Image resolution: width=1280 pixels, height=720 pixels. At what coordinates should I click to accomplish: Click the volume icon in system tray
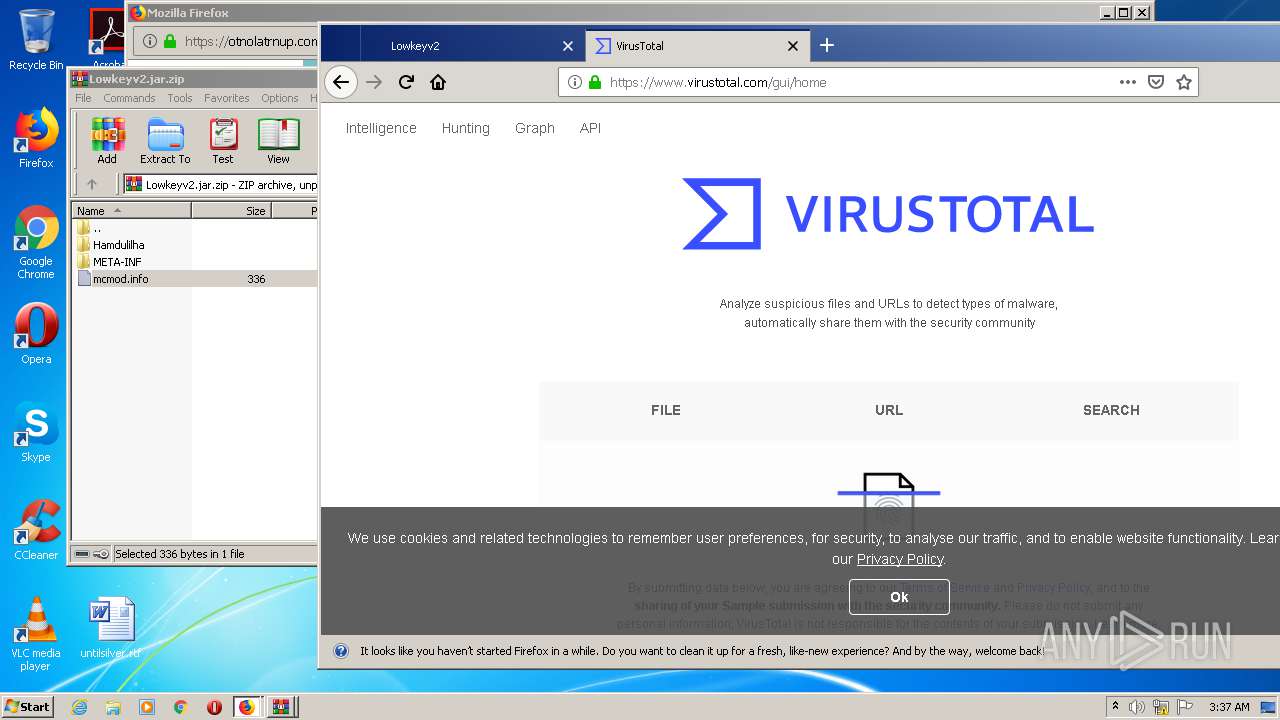1137,707
